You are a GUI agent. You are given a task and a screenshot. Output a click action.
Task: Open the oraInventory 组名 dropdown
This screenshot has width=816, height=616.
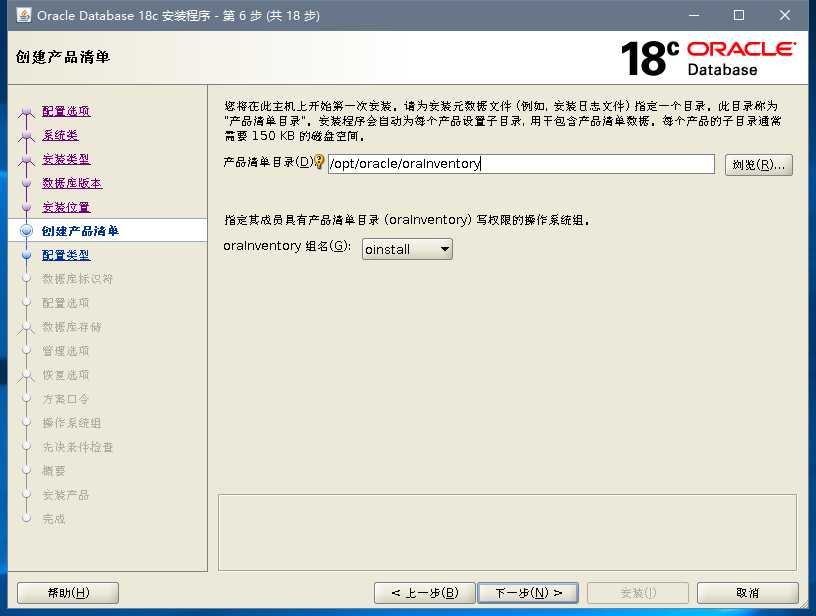(x=407, y=249)
